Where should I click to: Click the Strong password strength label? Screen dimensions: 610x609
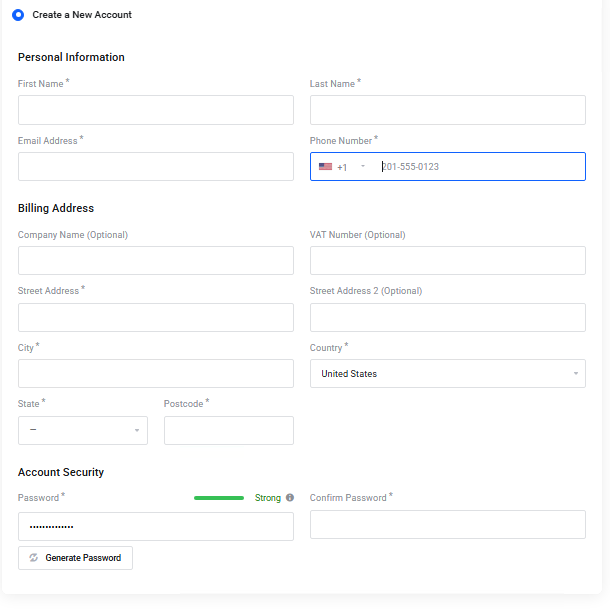(268, 498)
